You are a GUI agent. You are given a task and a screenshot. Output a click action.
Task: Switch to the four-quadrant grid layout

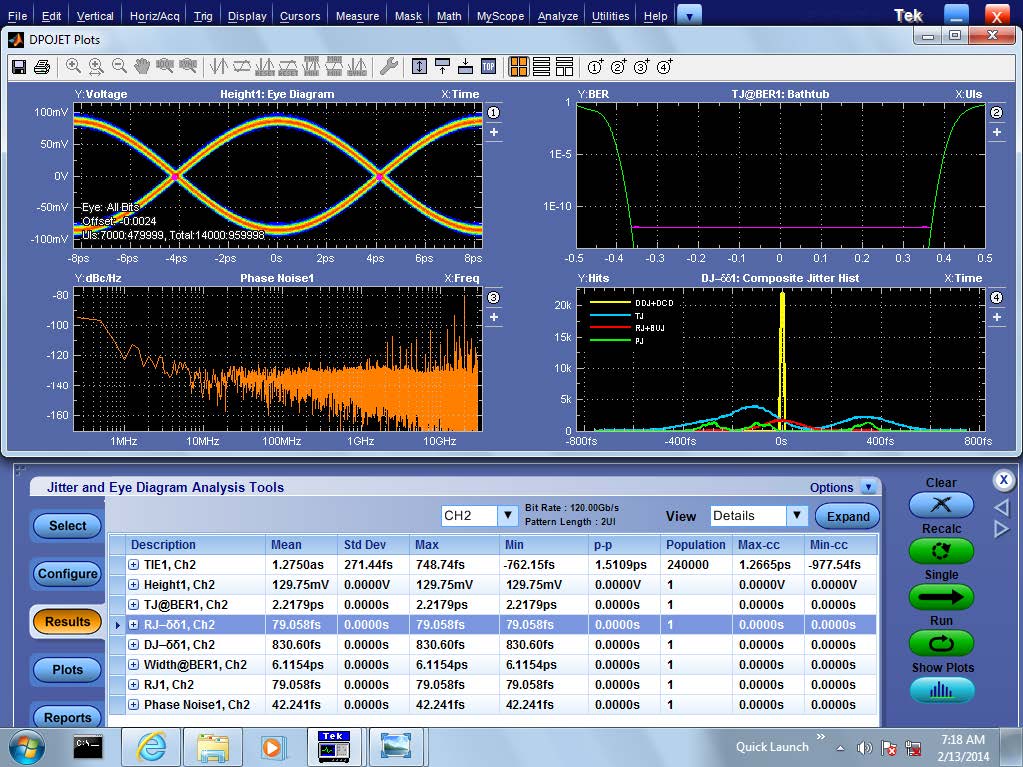click(x=518, y=67)
